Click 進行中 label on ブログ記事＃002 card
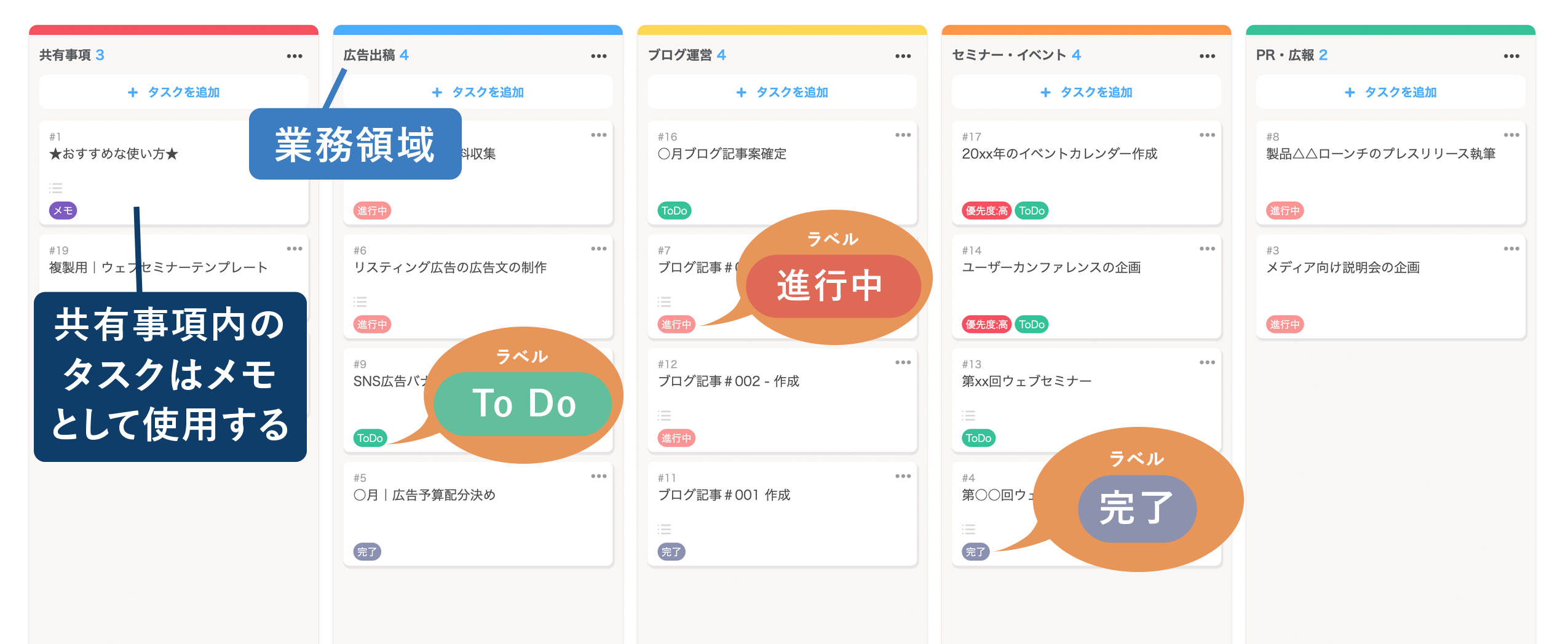This screenshot has height=644, width=1568. click(676, 439)
